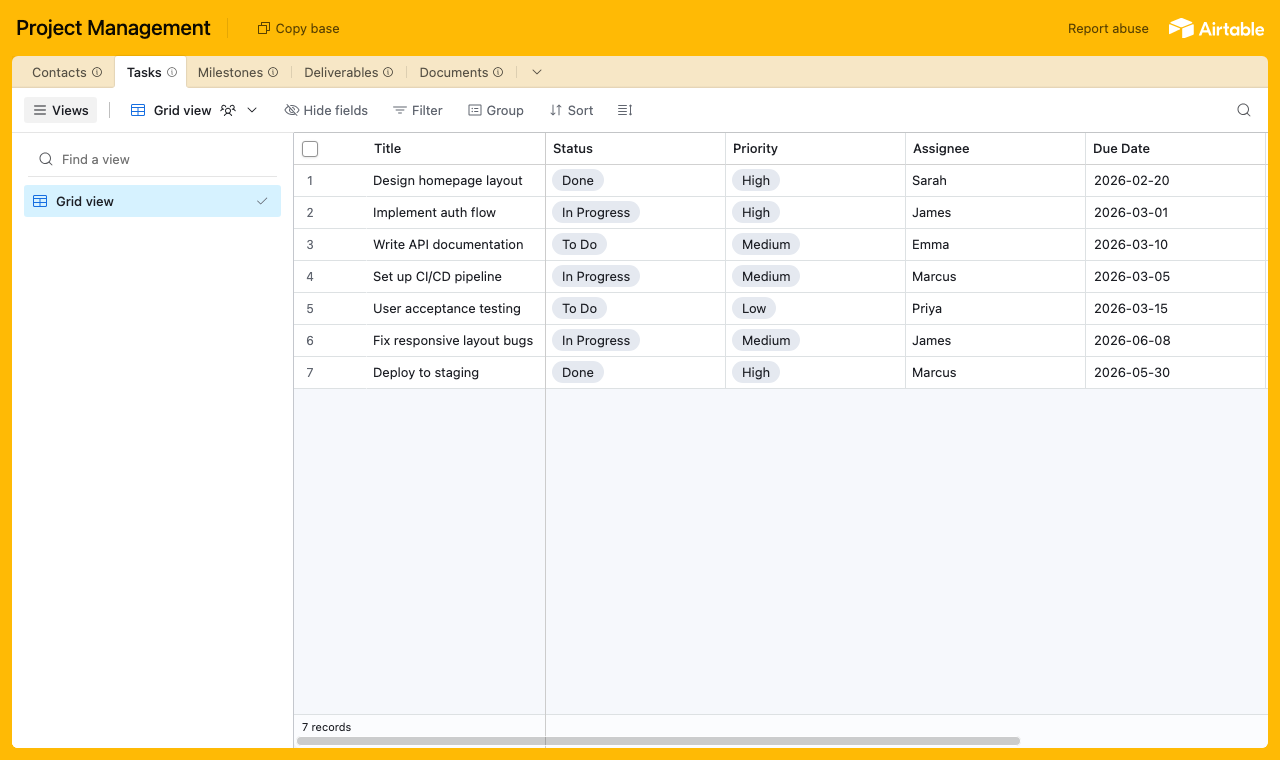Open the Hide fields menu

pyautogui.click(x=326, y=110)
